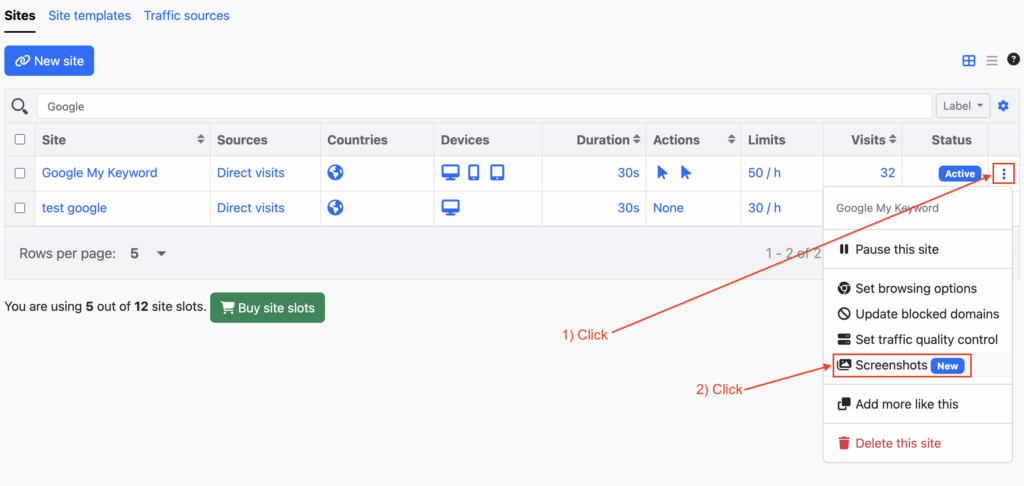This screenshot has width=1024, height=486.
Task: Click None actions link for test google
Action: [x=668, y=208]
